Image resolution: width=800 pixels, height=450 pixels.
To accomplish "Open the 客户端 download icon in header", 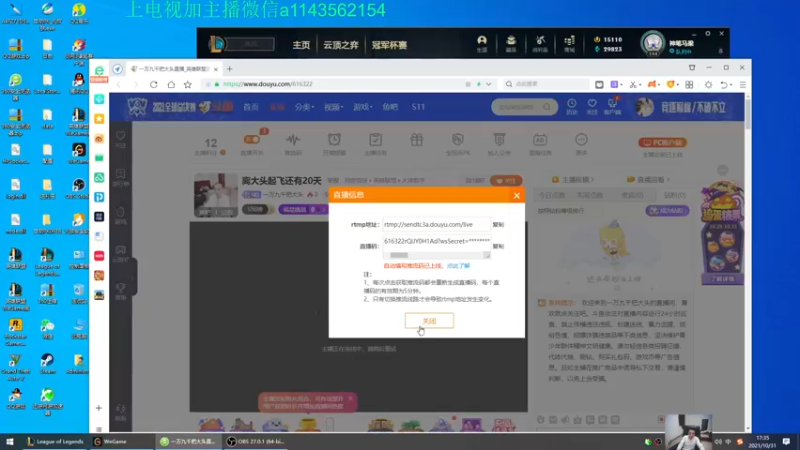I will point(612,107).
